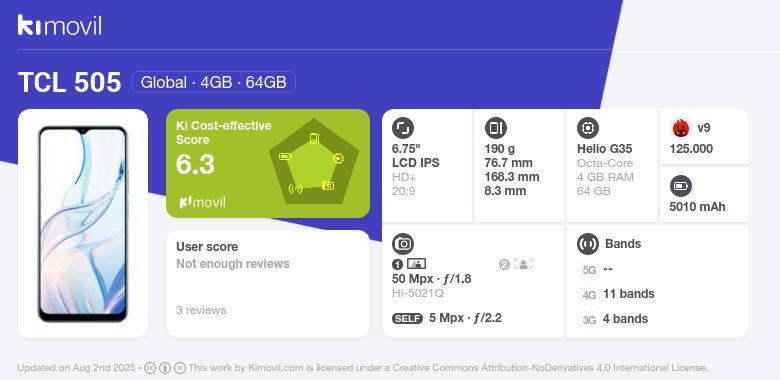Click the Ki Cost-effective Score pentagon chart
Screen dimensions: 780x380
314,161
